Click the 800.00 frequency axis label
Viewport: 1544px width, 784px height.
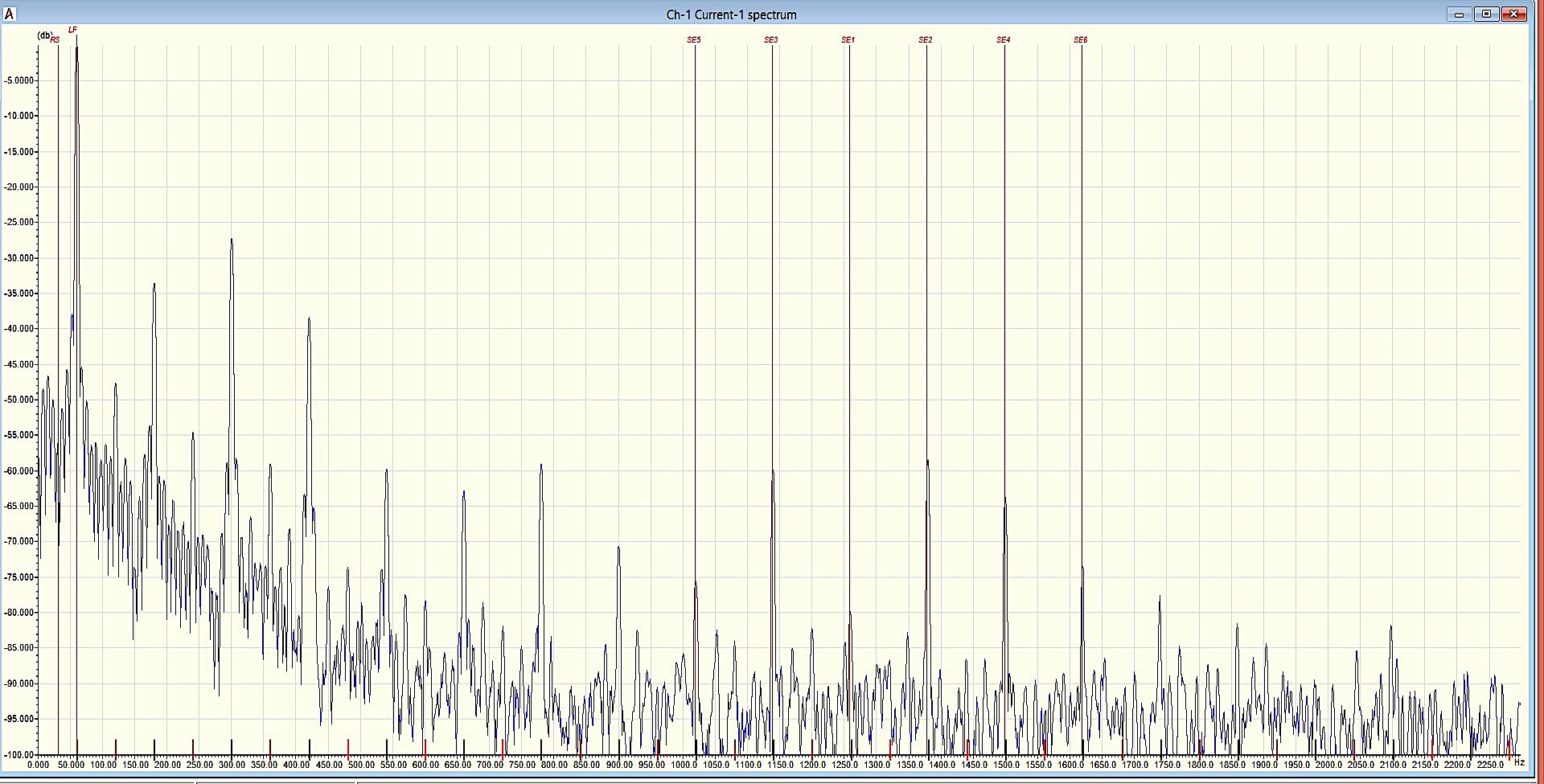click(554, 765)
